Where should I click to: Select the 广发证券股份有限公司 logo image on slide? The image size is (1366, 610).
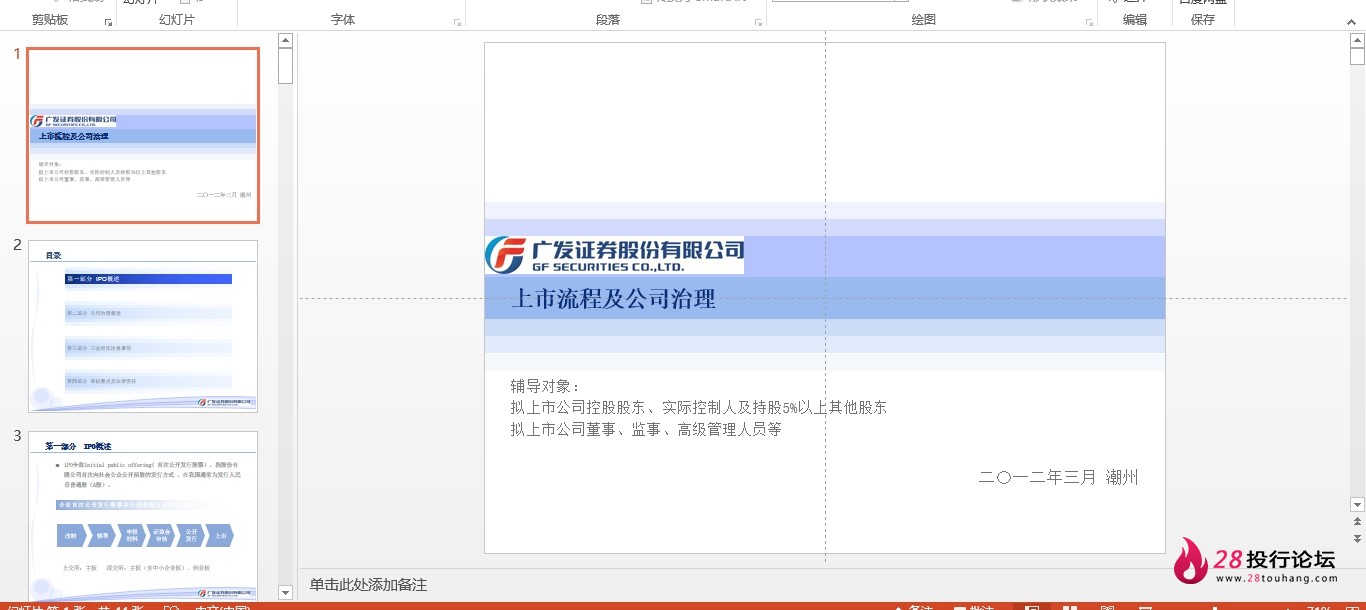614,255
